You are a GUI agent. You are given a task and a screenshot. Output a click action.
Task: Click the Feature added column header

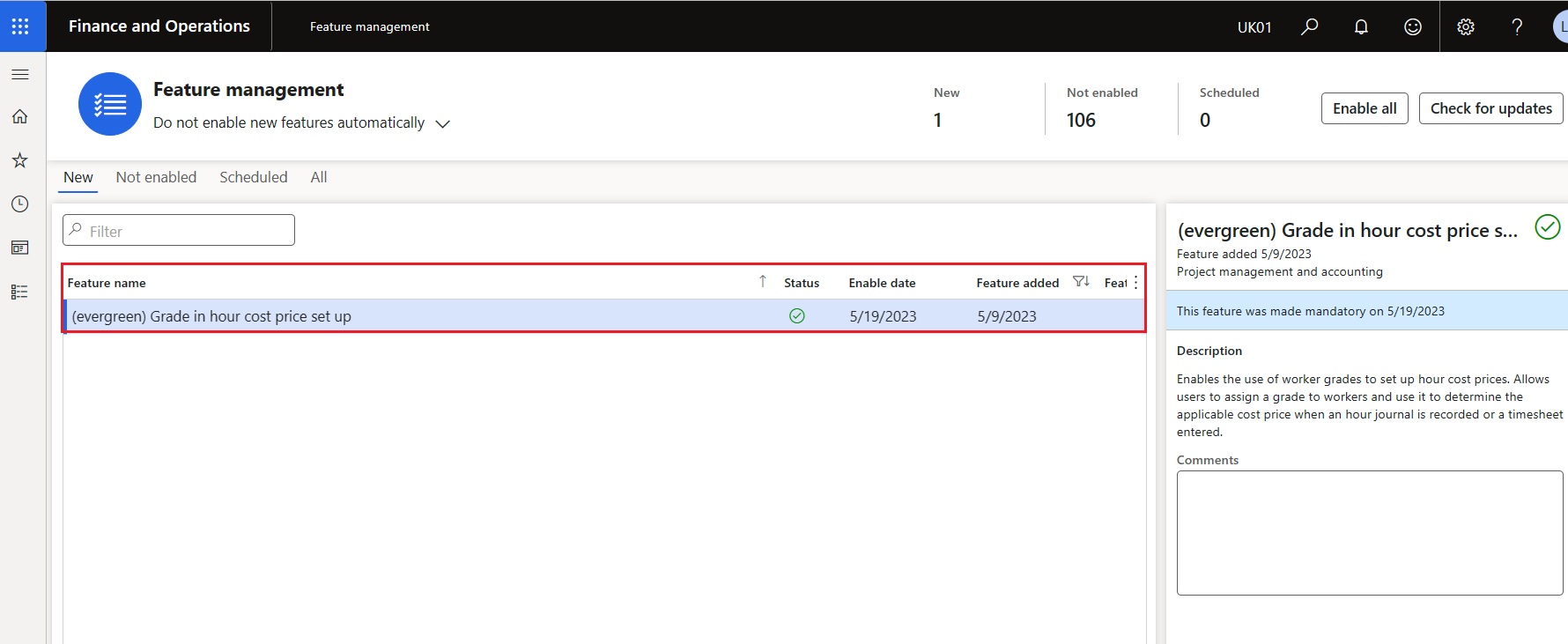(x=1017, y=283)
